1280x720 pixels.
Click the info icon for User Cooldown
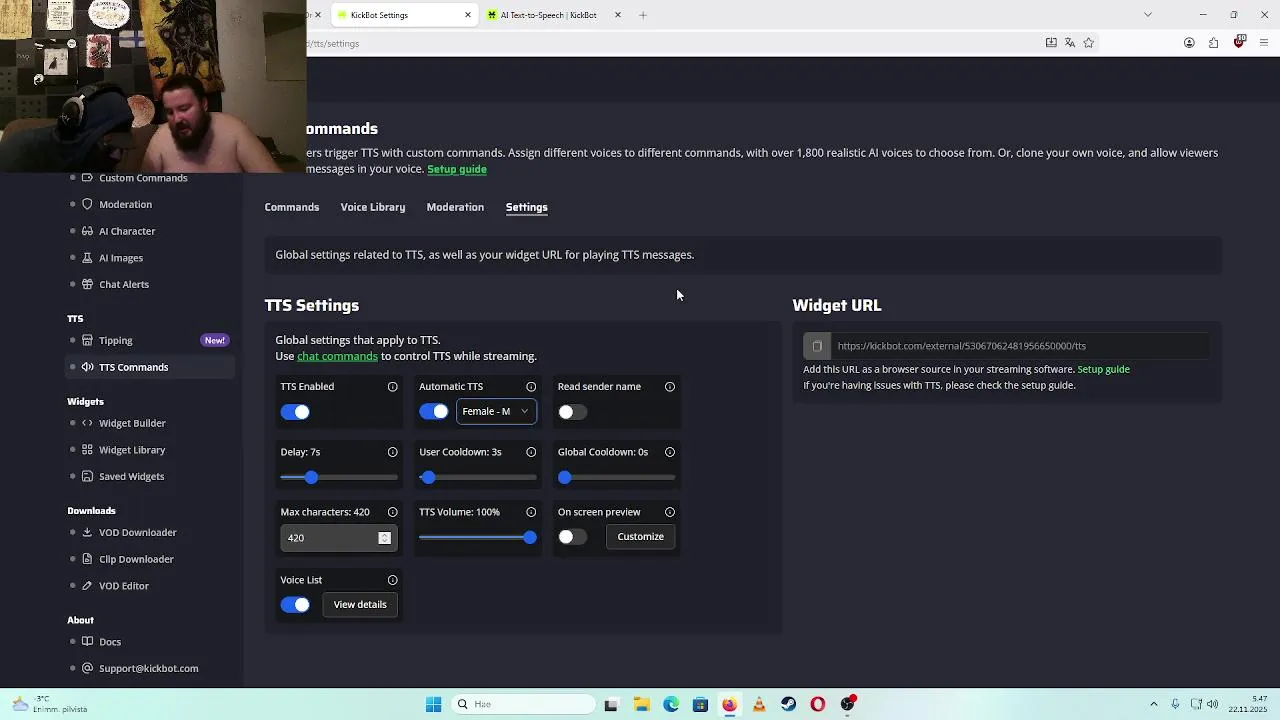pos(531,452)
